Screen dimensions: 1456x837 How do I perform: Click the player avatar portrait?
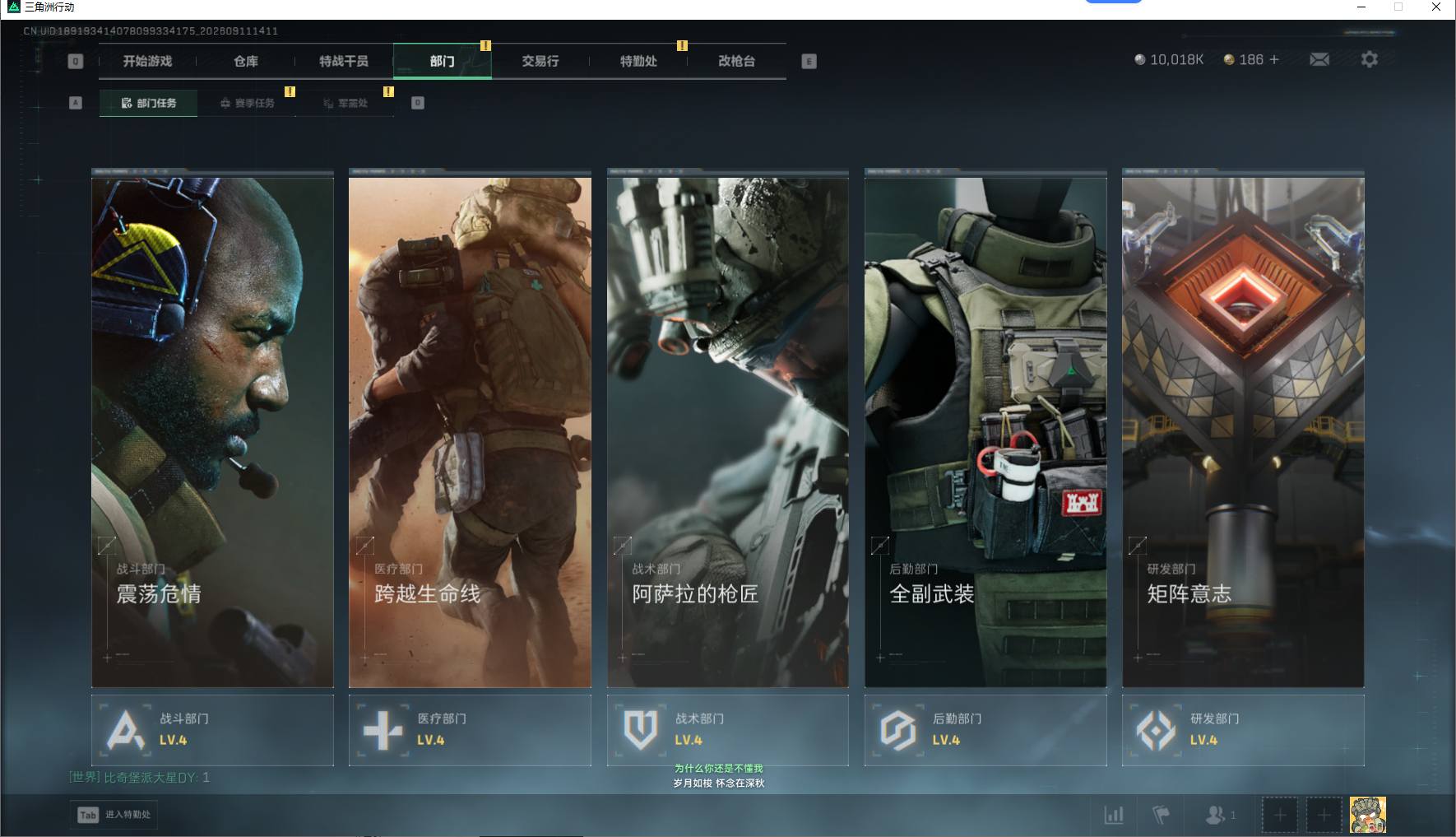point(1368,815)
